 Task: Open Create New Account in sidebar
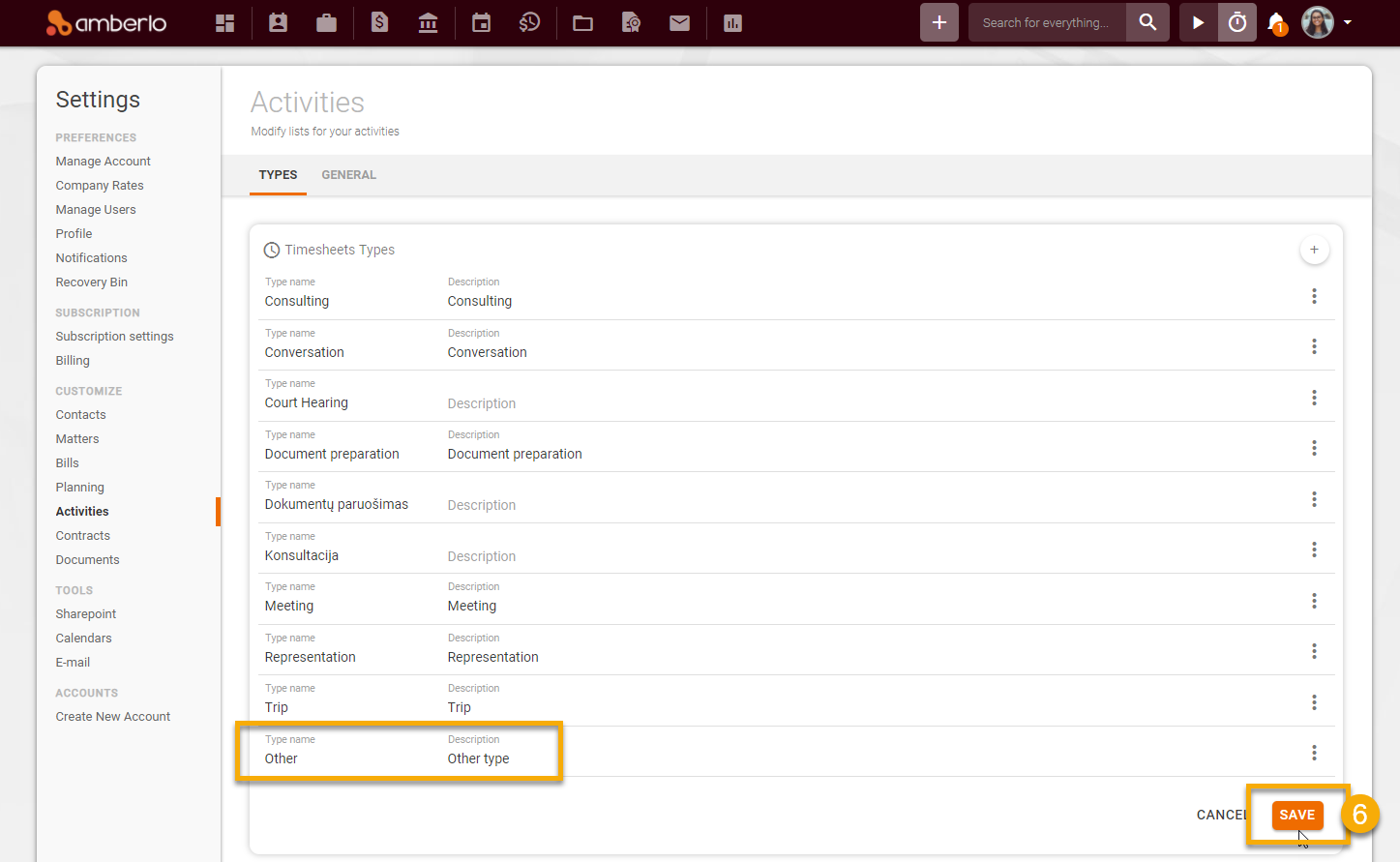pyautogui.click(x=112, y=716)
